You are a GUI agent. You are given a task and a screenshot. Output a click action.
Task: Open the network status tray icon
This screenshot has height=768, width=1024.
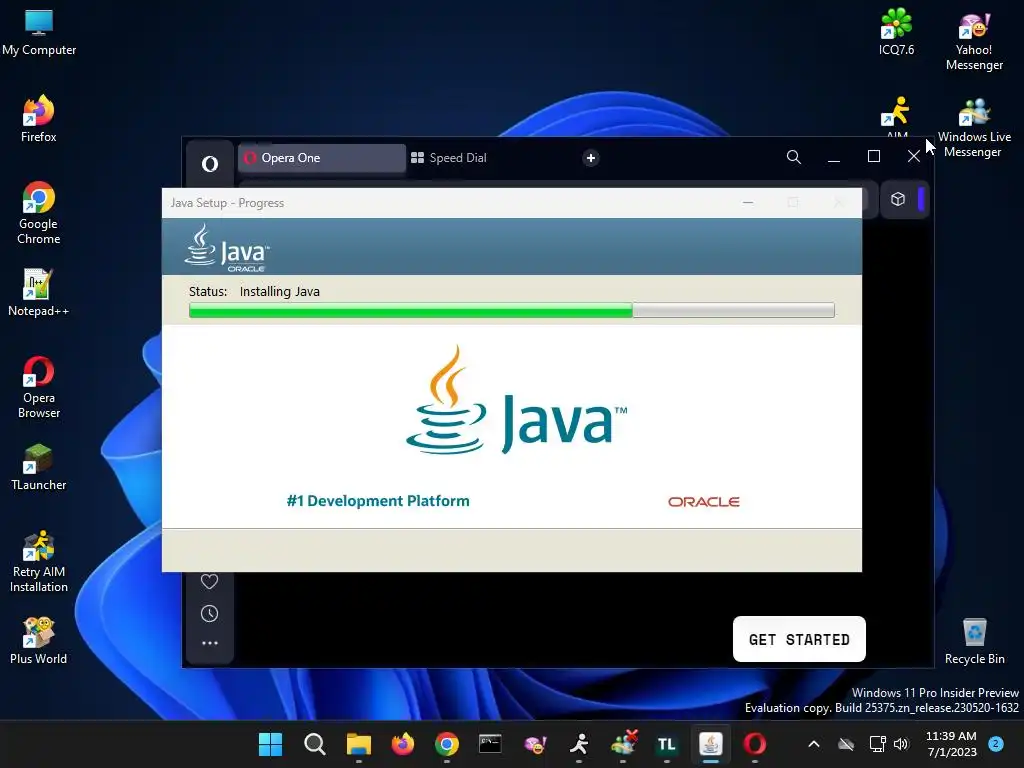click(x=877, y=744)
